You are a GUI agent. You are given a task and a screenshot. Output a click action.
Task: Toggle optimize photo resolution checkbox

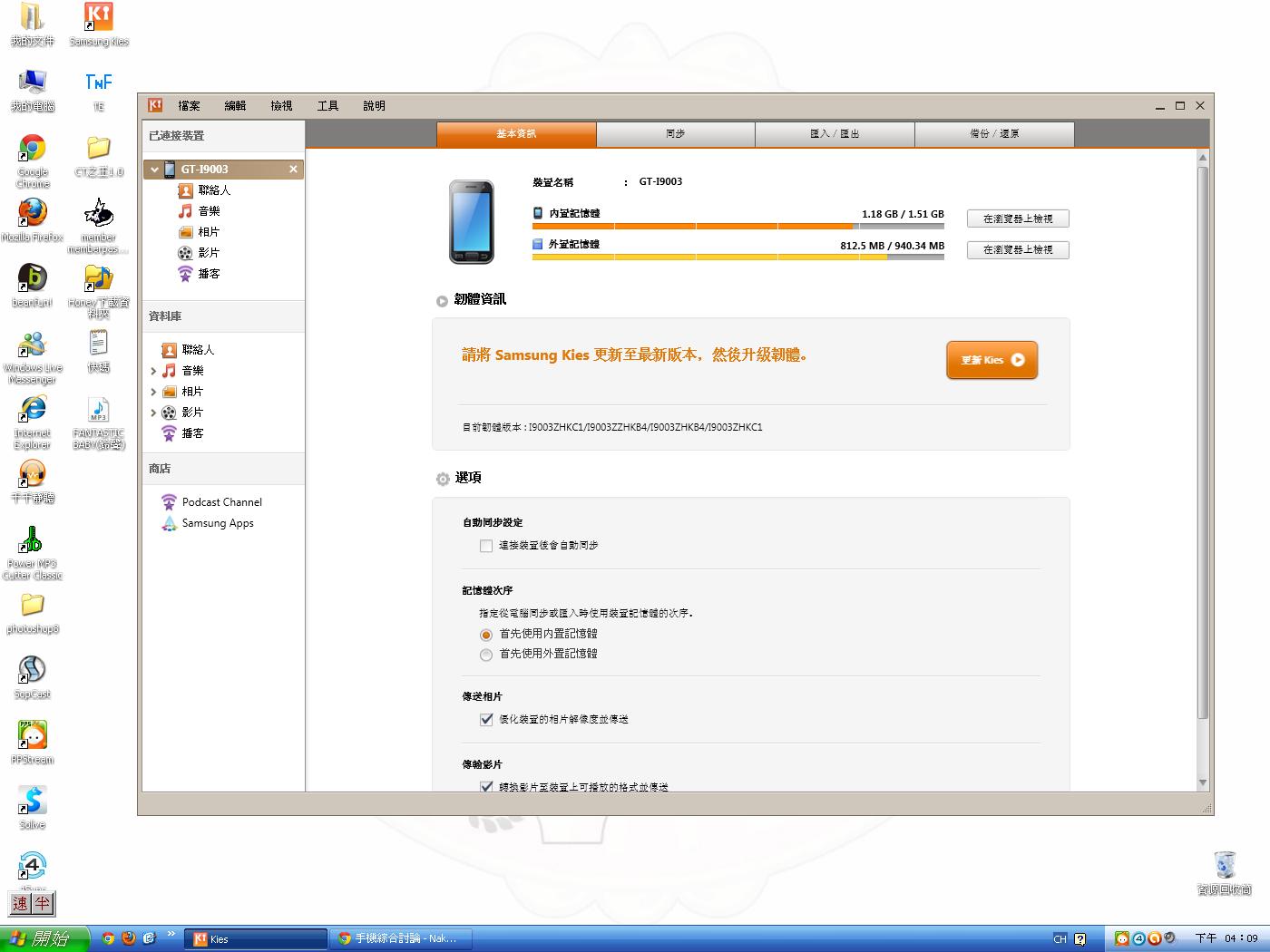486,719
